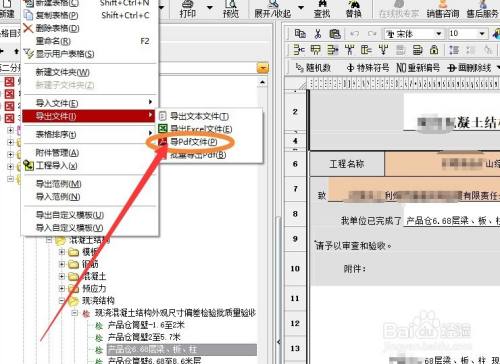The width and height of the screenshot is (500, 364).
Task: Click the 画删除线 strikethrough tool
Action: [469, 68]
